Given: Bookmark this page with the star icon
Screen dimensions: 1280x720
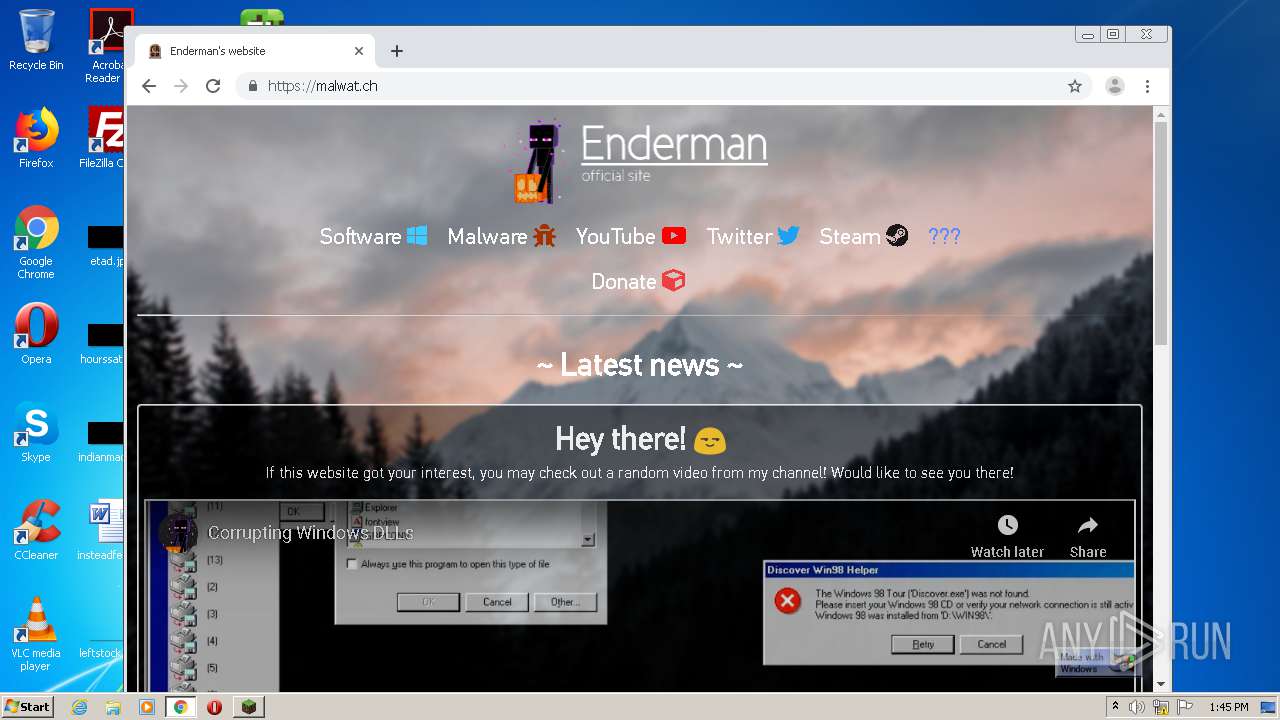Looking at the screenshot, I should [1075, 86].
